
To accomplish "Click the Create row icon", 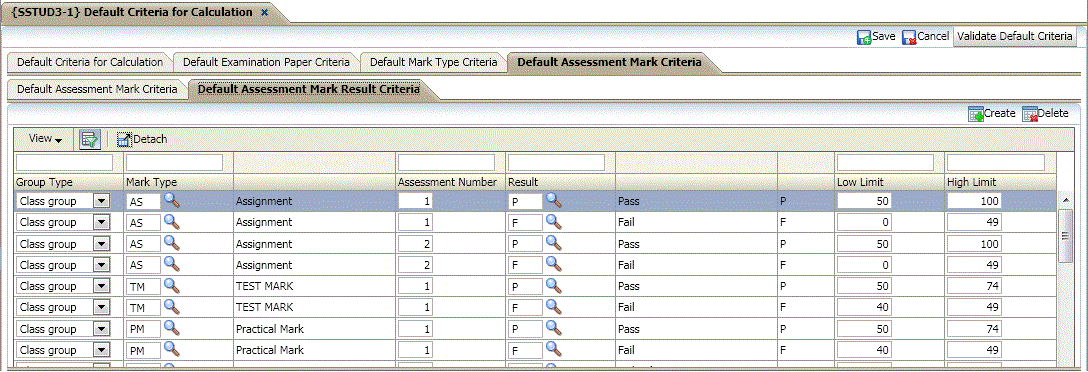I will [x=976, y=114].
